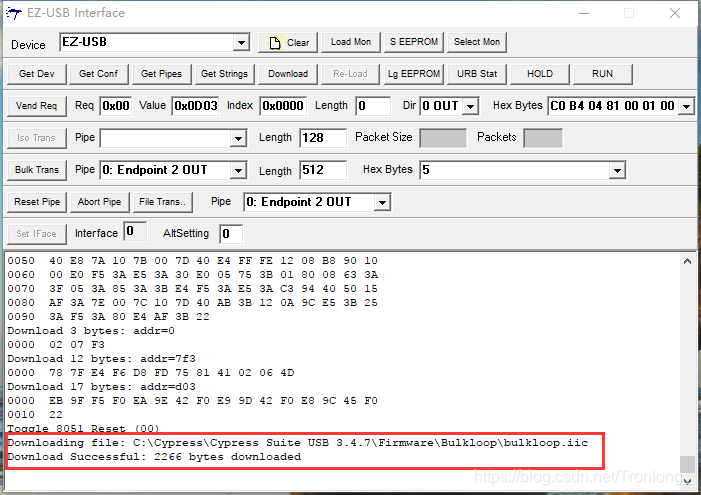
Task: Click Abort Pipe button
Action: pyautogui.click(x=99, y=202)
